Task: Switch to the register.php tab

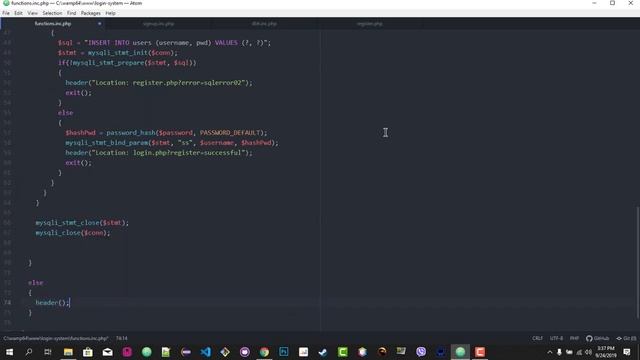Action: click(369, 24)
